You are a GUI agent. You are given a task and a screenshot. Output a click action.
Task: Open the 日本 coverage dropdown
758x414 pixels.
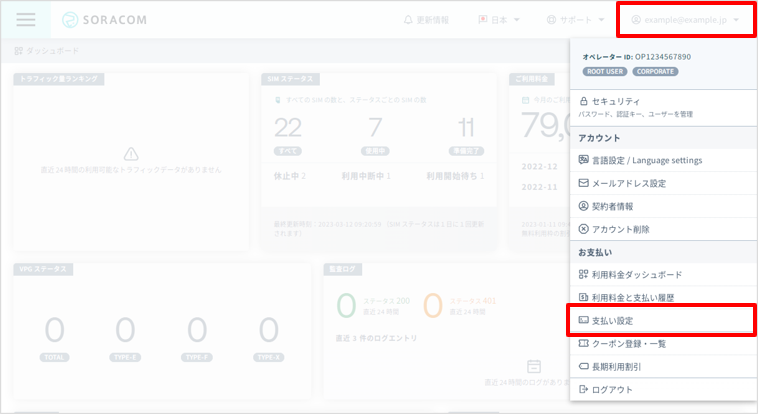click(499, 20)
